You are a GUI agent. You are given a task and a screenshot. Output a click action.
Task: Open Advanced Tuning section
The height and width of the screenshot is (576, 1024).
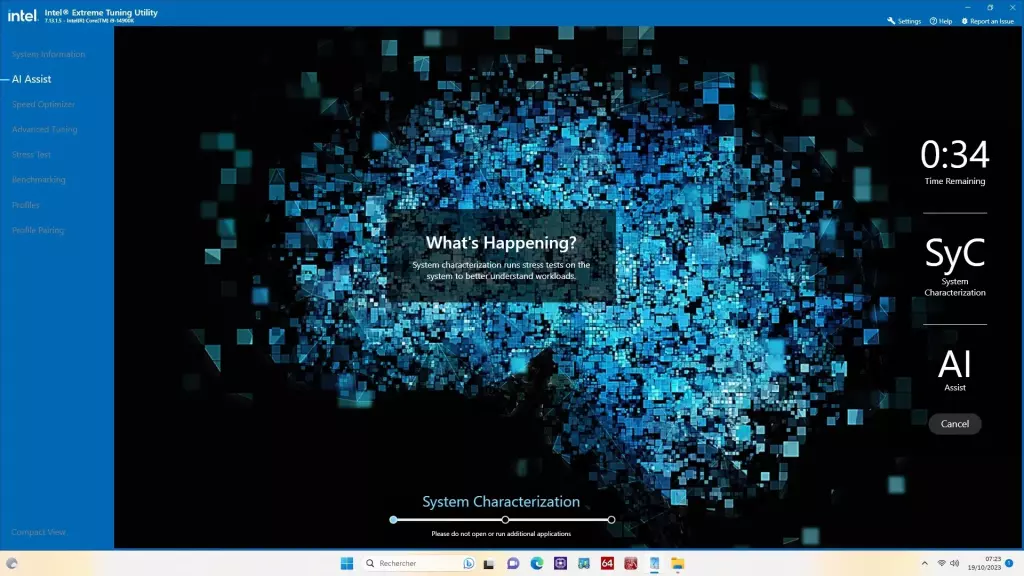[x=44, y=129]
